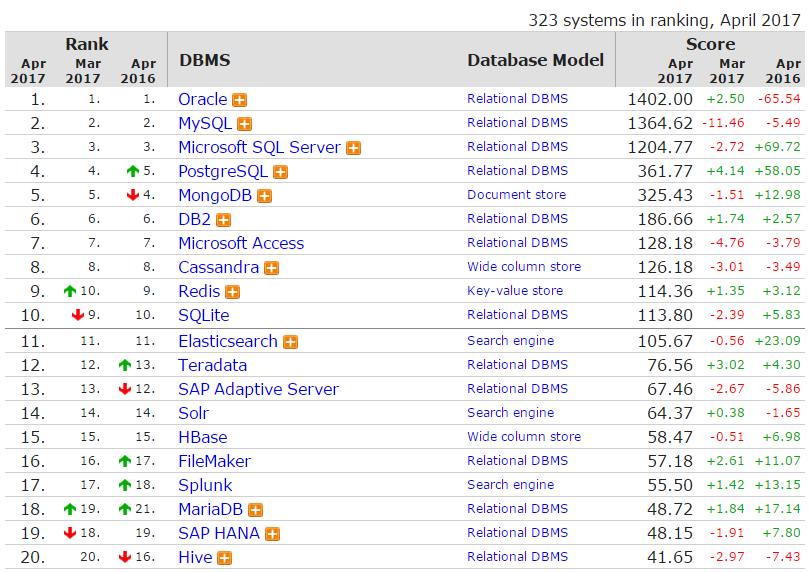
Task: Click green up arrow in Teradata row
Action: coord(125,365)
